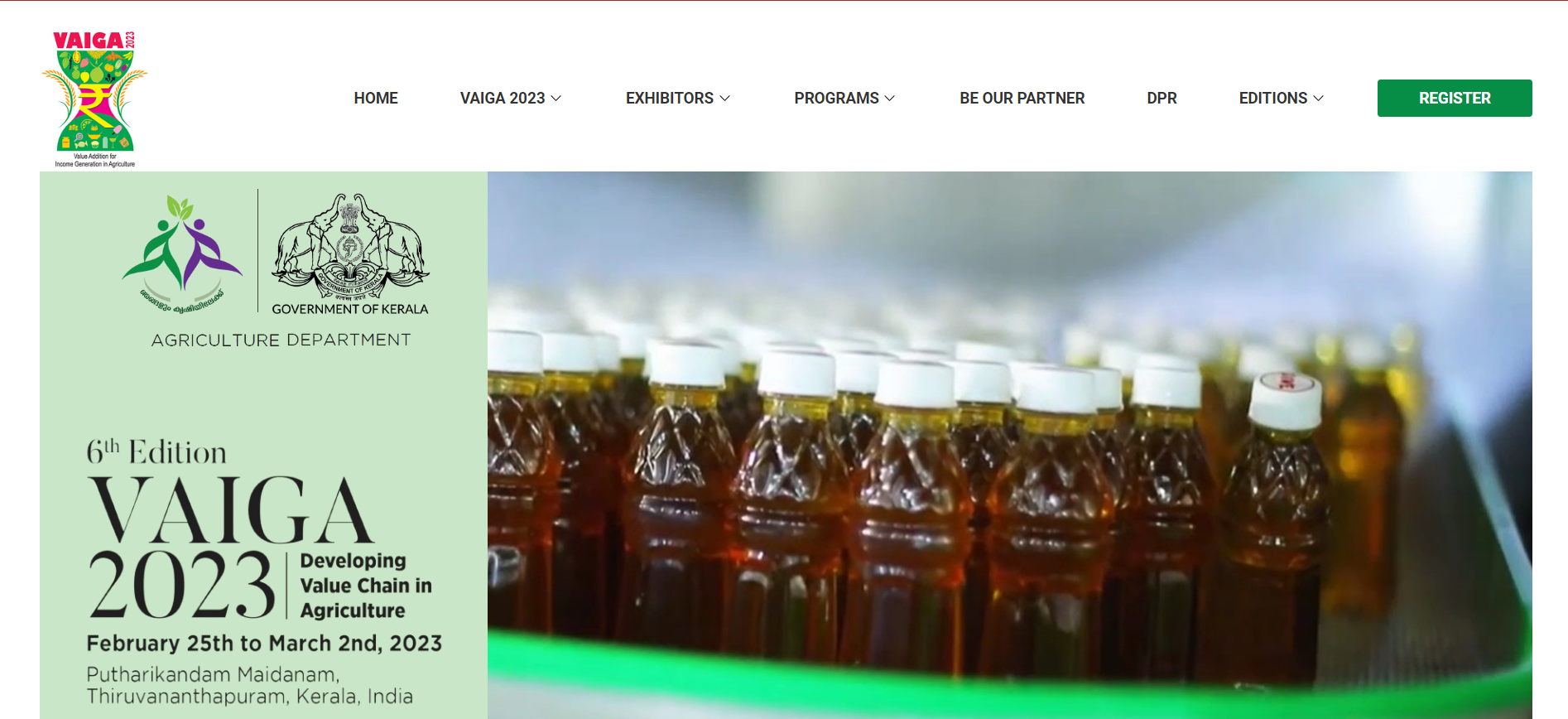Expand the VAIGA 2023 dropdown chevron
Screen dimensions: 1568x719
(x=556, y=99)
